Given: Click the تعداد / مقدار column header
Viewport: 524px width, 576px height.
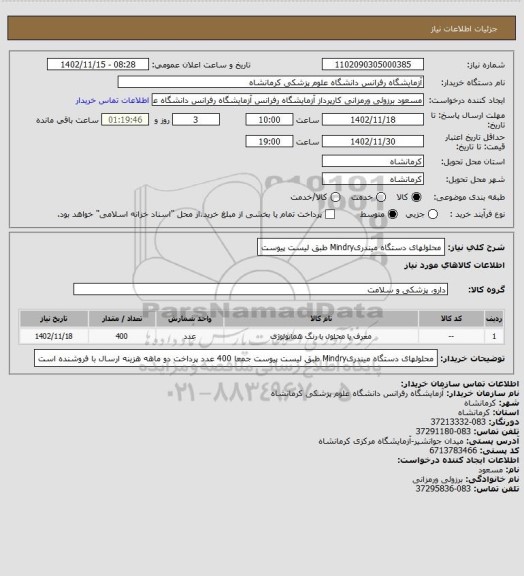Looking at the screenshot, I should pyautogui.click(x=122, y=318).
